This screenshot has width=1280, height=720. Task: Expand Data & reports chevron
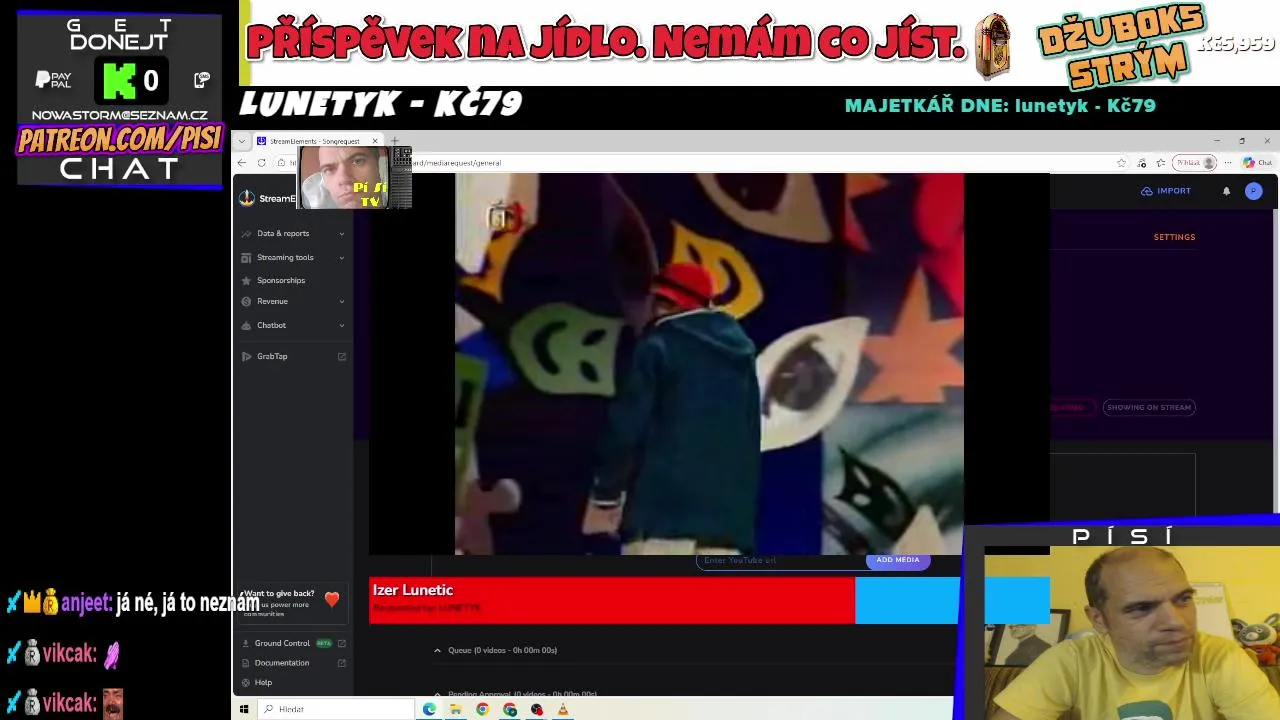(342, 234)
